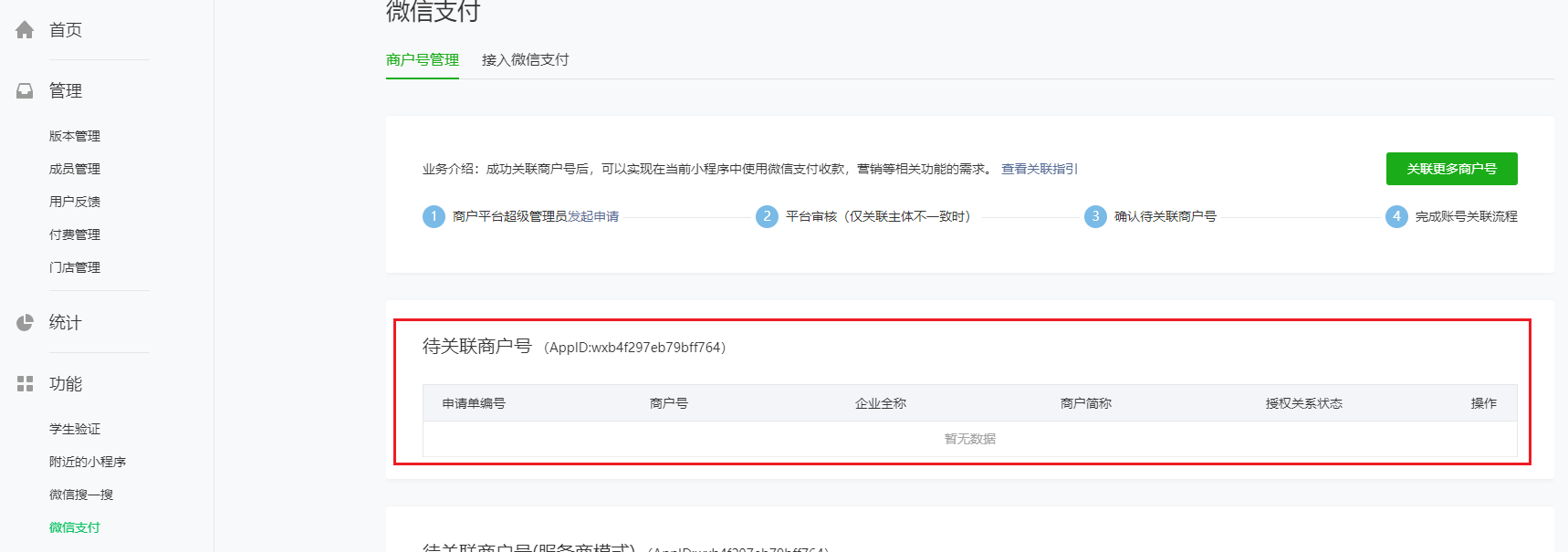Click the 统计 pie chart icon
1568x552 pixels.
tap(25, 322)
